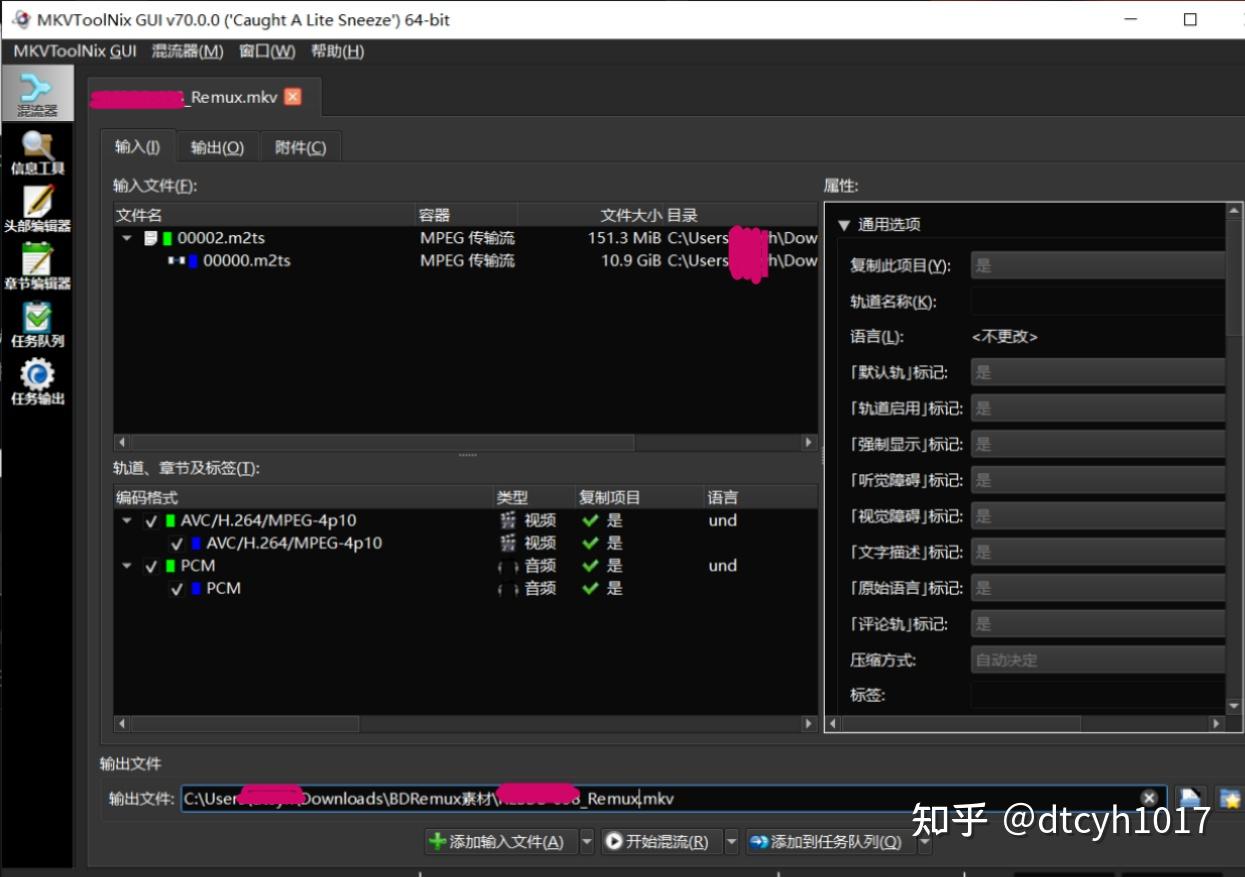Open dropdown arrow next to 添加到任务队列
This screenshot has width=1245, height=877.
tap(924, 842)
